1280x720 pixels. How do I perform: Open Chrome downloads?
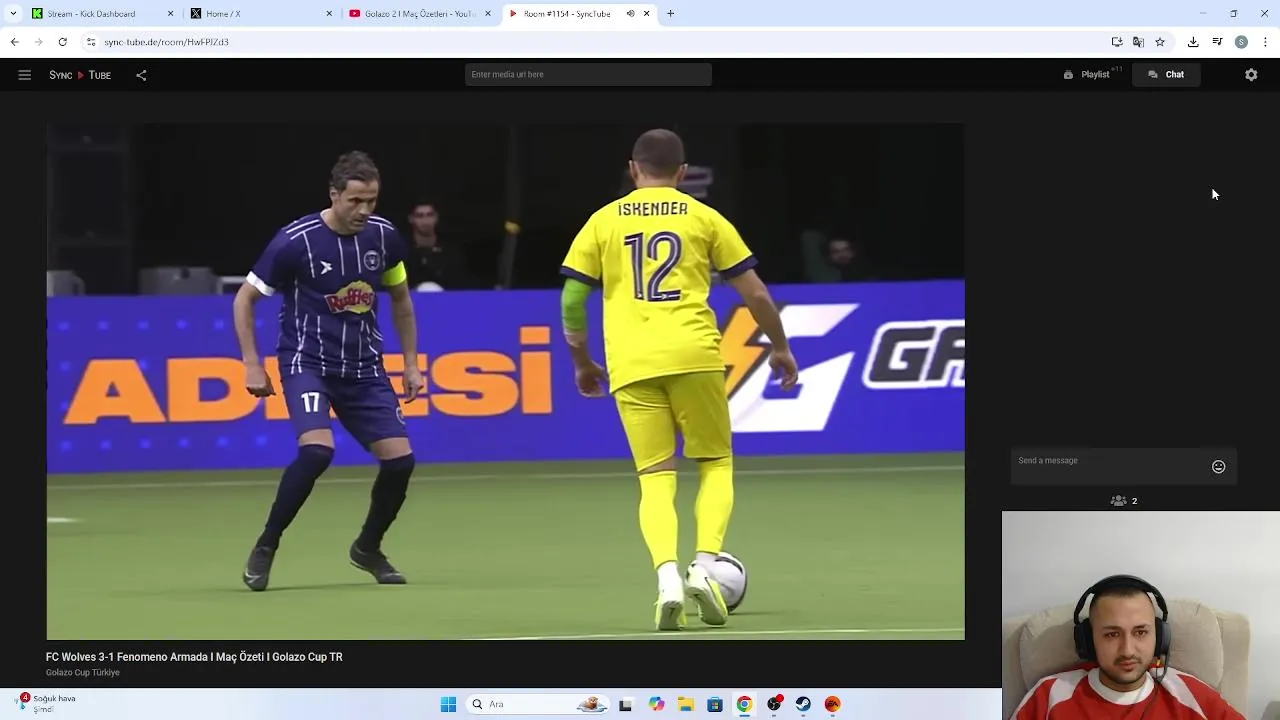pyautogui.click(x=1193, y=42)
